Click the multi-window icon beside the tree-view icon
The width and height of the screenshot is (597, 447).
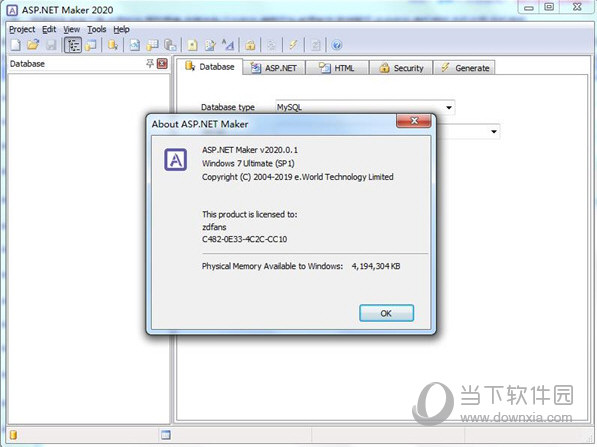[x=91, y=45]
